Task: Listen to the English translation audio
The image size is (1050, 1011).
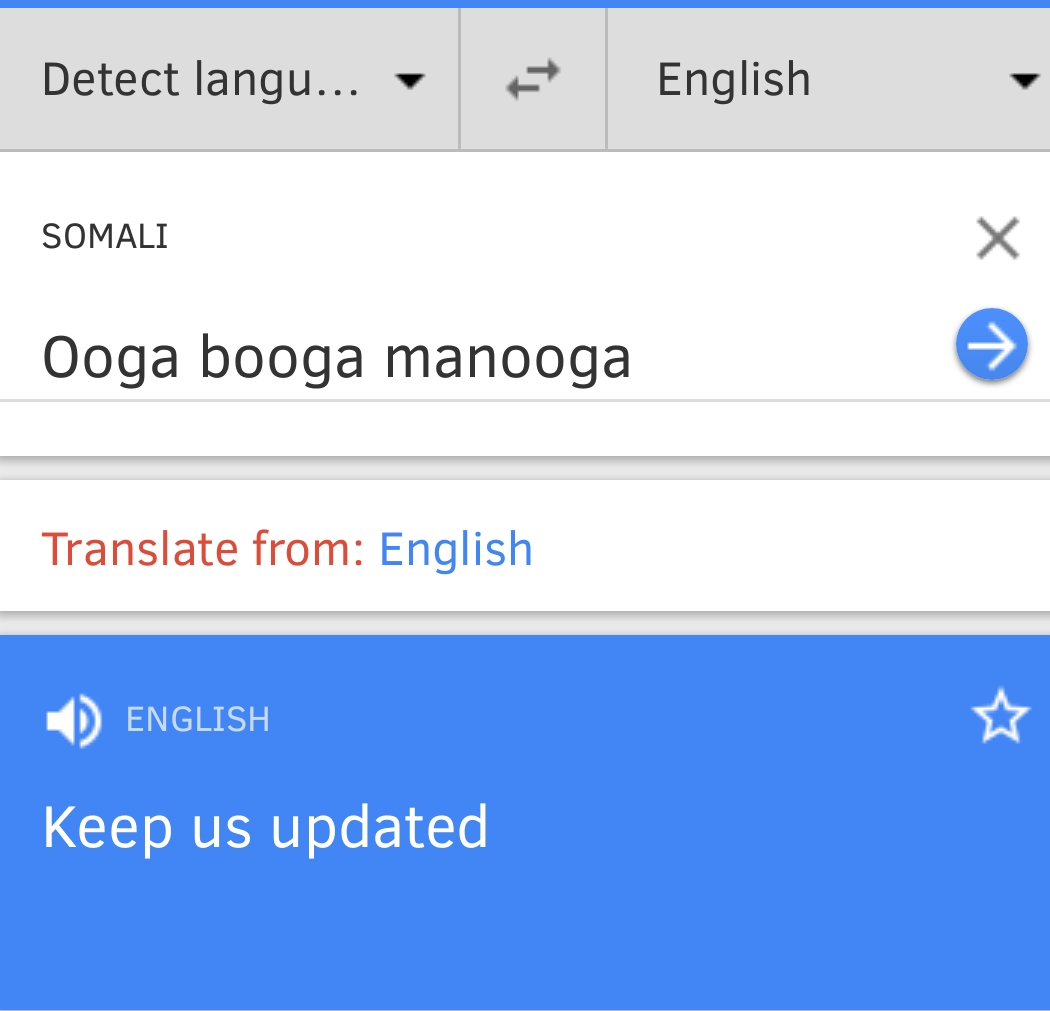Action: point(72,720)
